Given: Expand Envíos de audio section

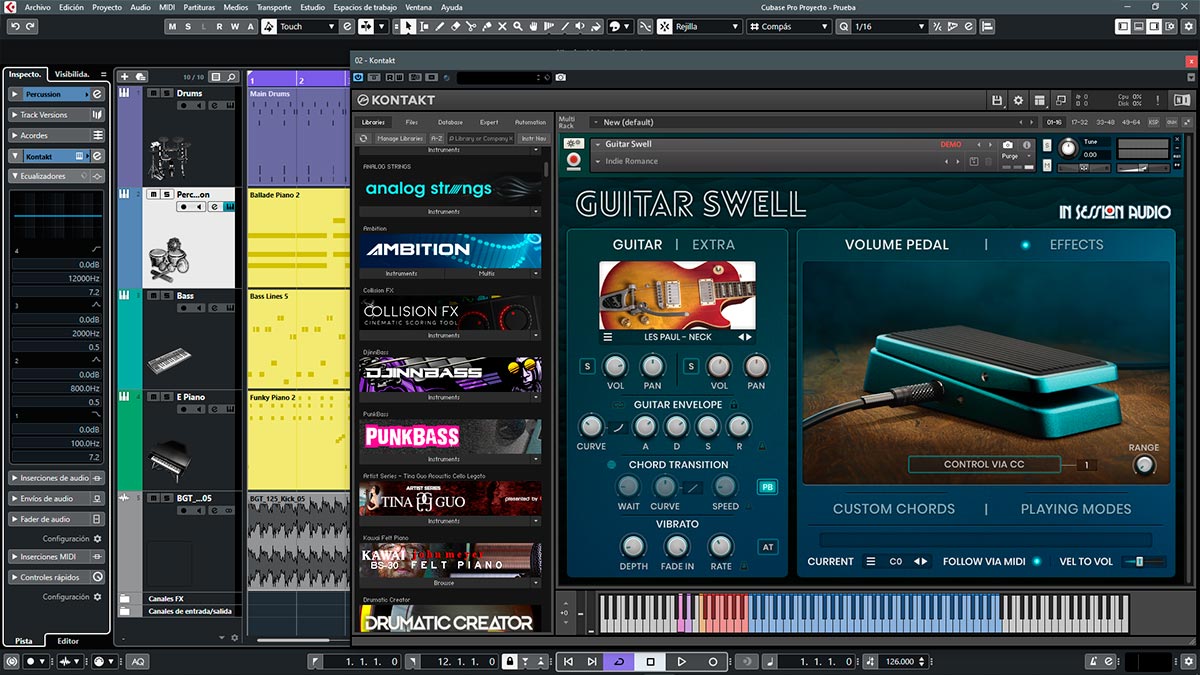Looking at the screenshot, I should [x=56, y=498].
